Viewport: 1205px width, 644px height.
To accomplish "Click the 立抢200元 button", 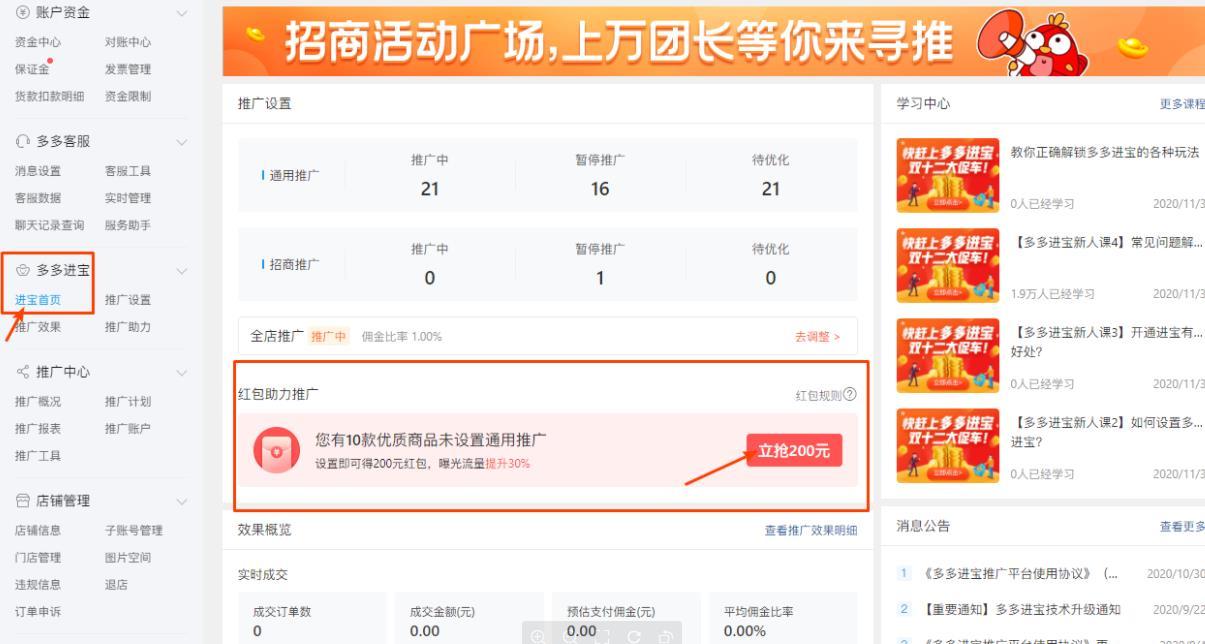I will point(794,451).
